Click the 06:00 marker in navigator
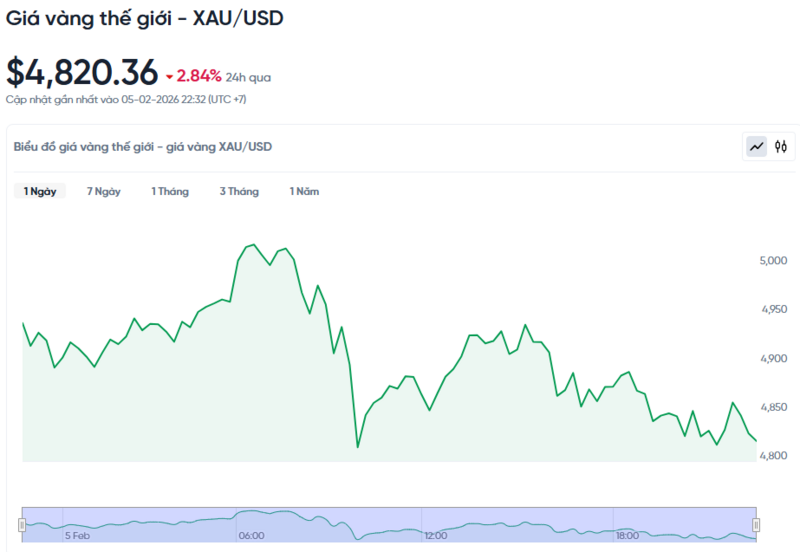This screenshot has height=552, width=800. coord(251,536)
